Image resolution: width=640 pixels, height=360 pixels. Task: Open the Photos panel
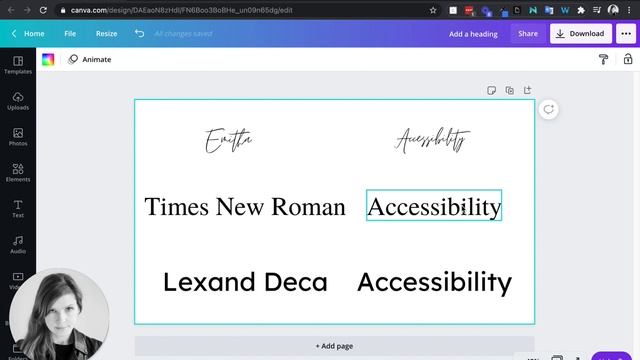(x=18, y=137)
